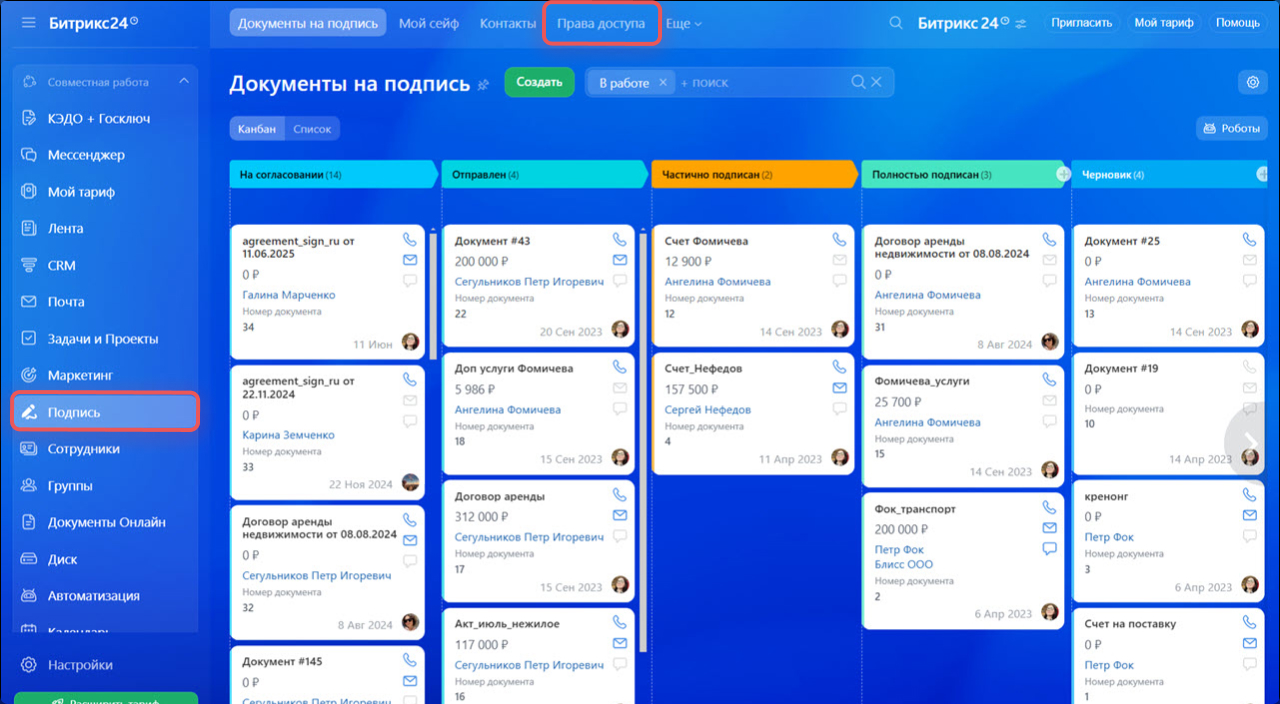Open card titled Документ #145

284,661
